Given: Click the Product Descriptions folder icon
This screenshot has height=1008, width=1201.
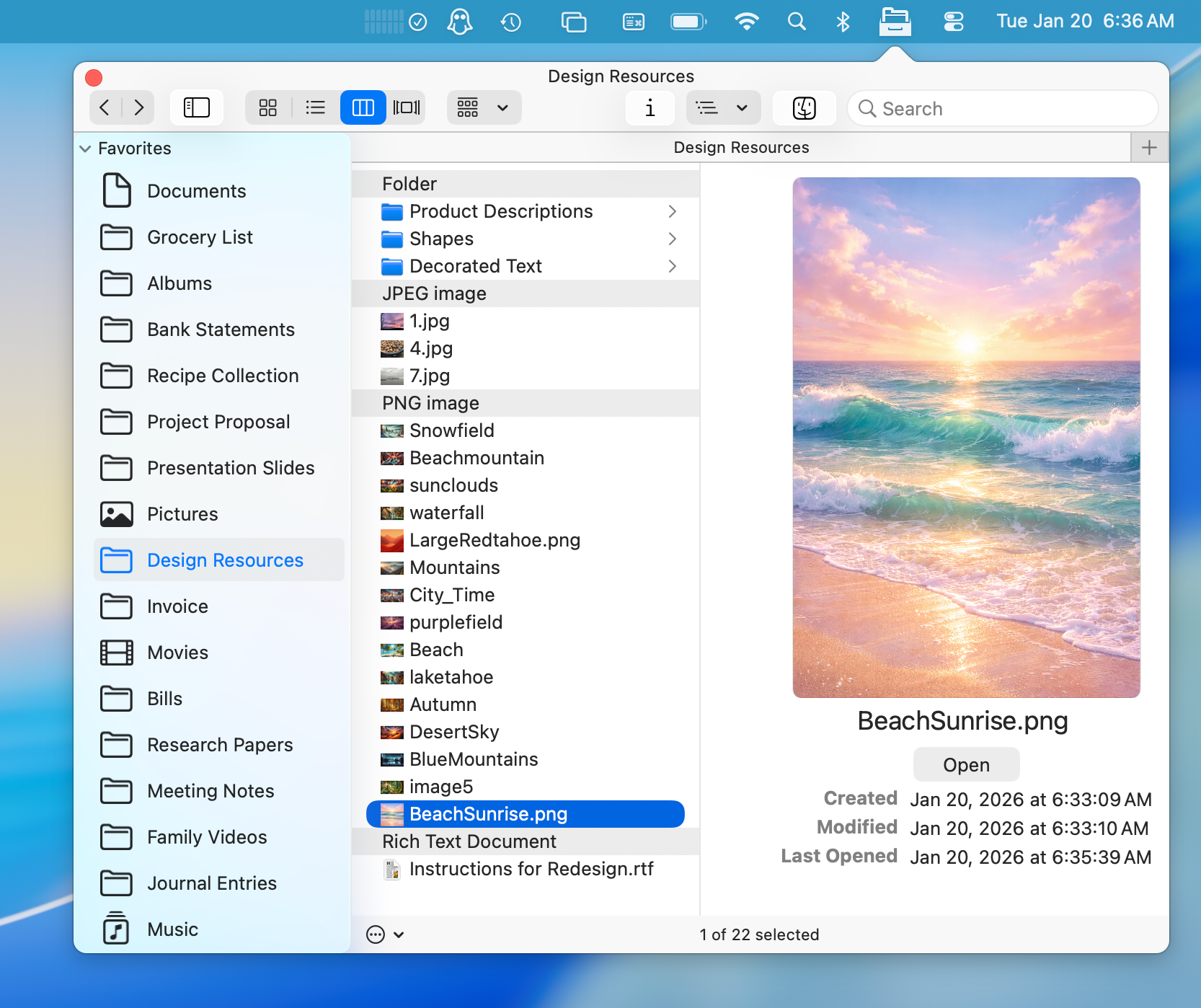Looking at the screenshot, I should (x=392, y=211).
